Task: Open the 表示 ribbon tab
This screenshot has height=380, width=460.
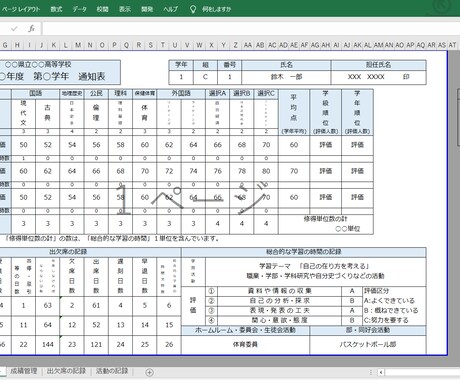Action: (x=125, y=9)
